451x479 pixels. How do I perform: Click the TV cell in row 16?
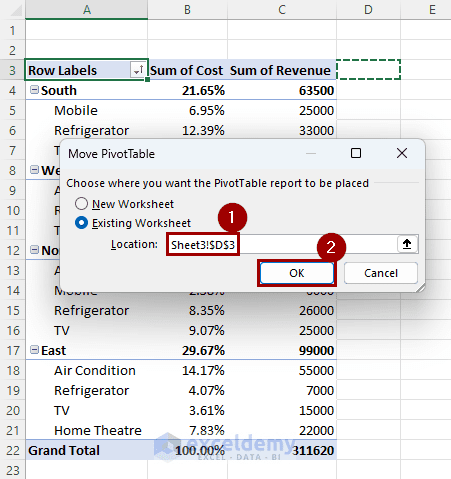[87, 330]
